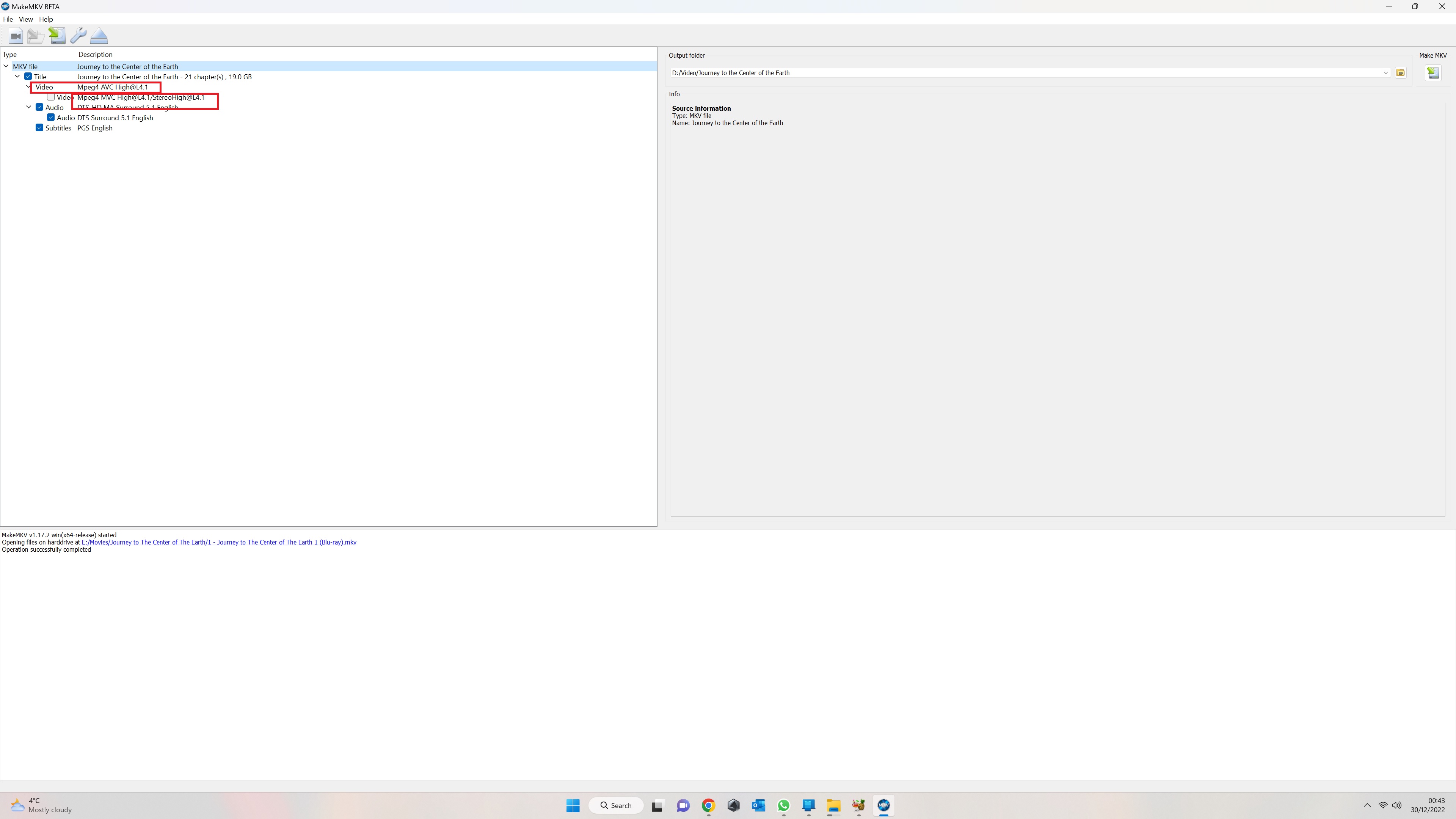Click the output folder browse icon
This screenshot has width=1456, height=819.
click(1400, 72)
